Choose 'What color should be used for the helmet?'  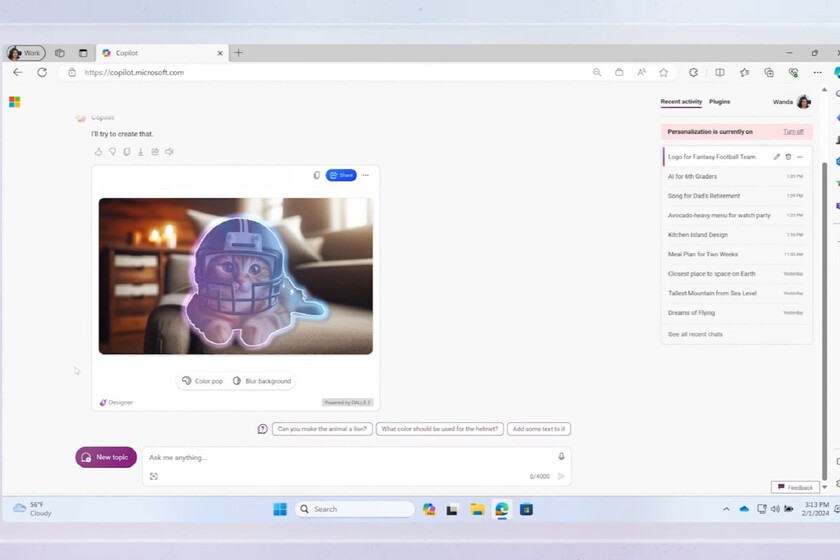(440, 429)
